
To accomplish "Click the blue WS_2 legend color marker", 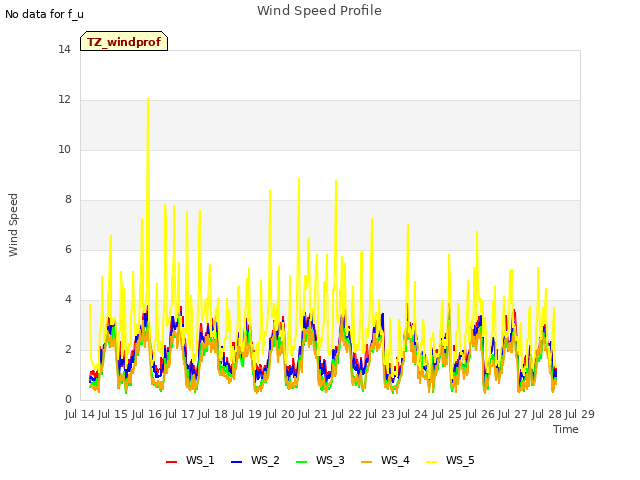I will pyautogui.click(x=237, y=462).
